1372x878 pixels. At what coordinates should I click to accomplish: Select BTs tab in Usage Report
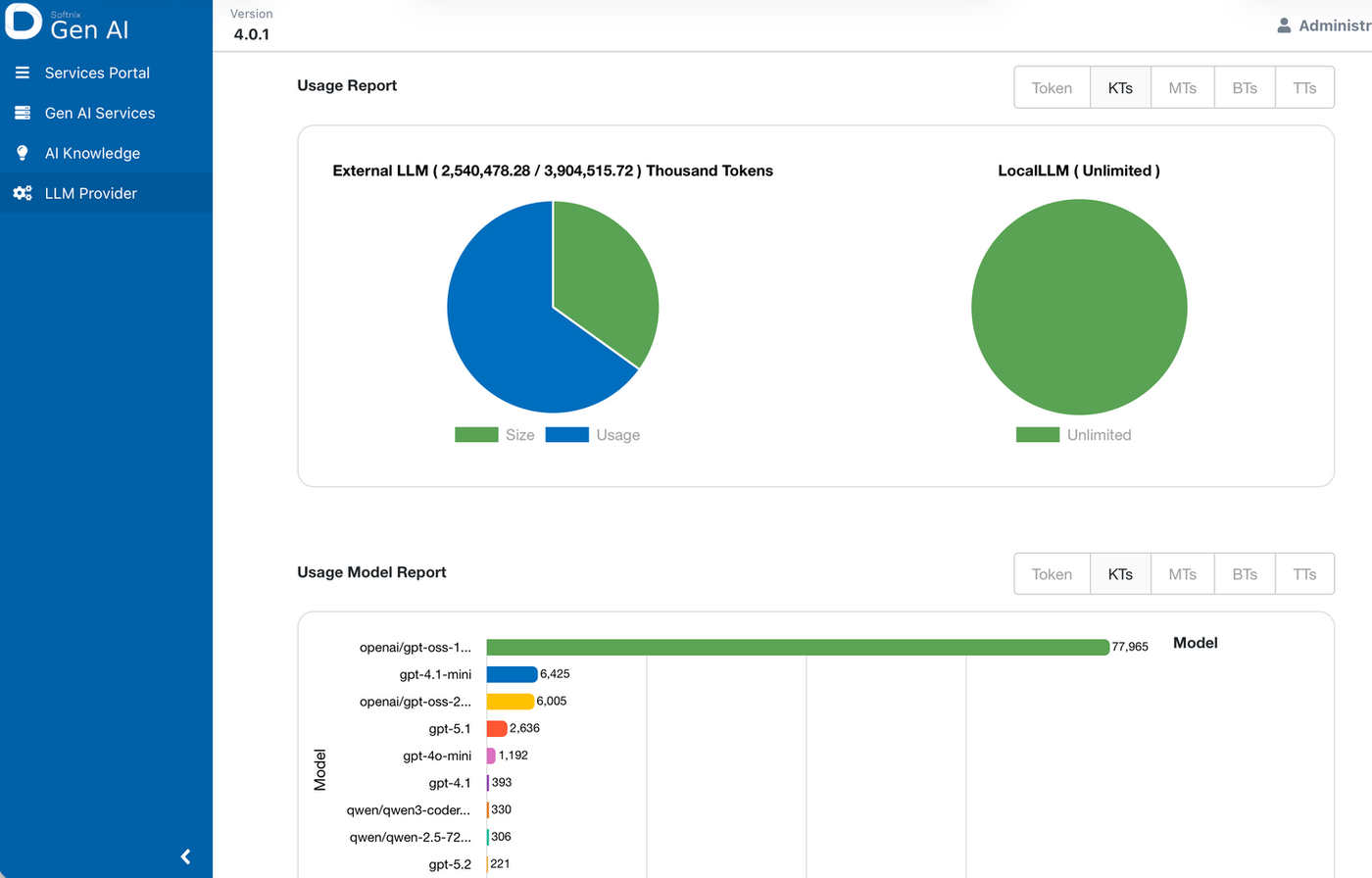coord(1245,88)
